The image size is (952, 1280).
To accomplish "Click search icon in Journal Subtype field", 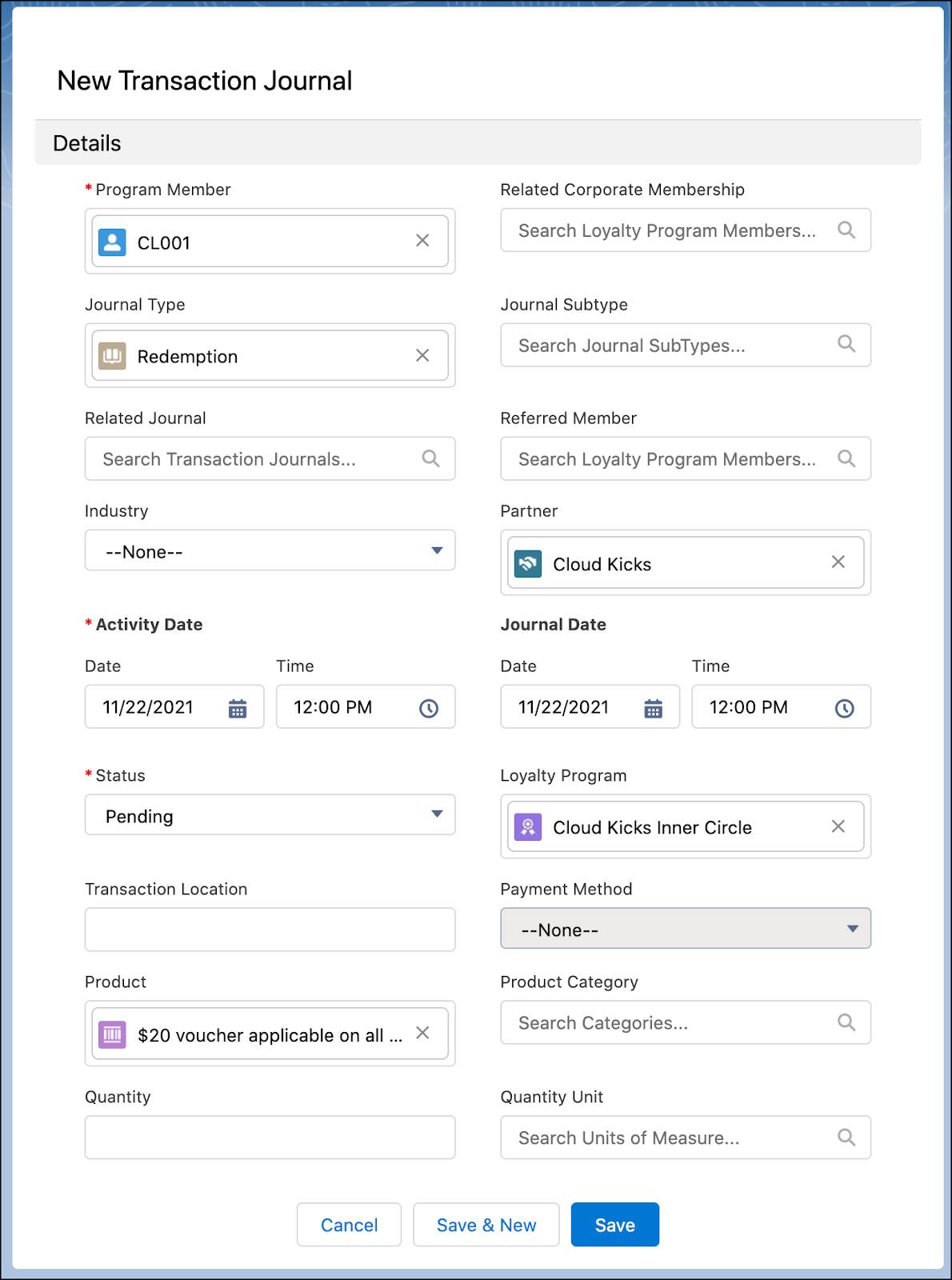I will (x=846, y=344).
